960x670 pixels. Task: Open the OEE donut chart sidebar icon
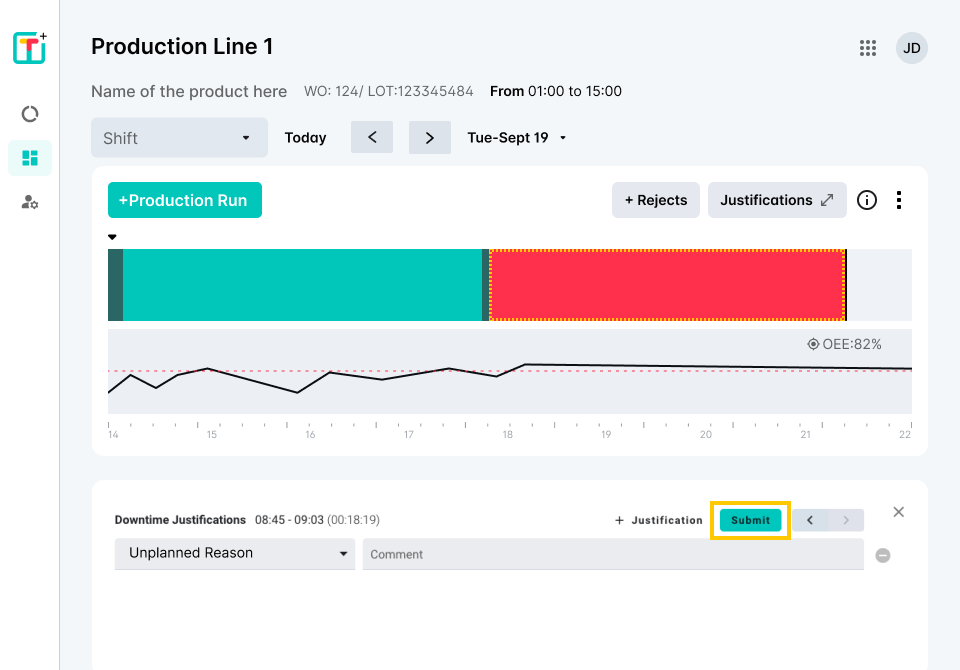coord(30,114)
